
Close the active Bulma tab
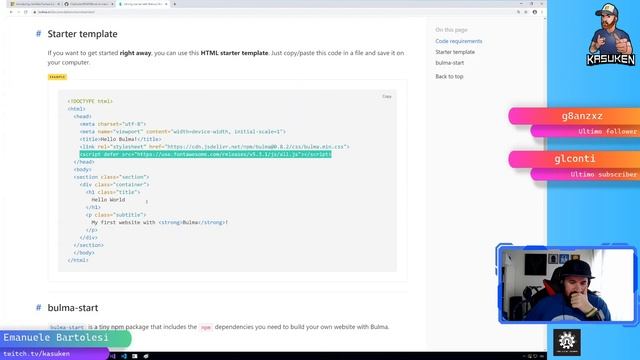pyautogui.click(x=166, y=4)
